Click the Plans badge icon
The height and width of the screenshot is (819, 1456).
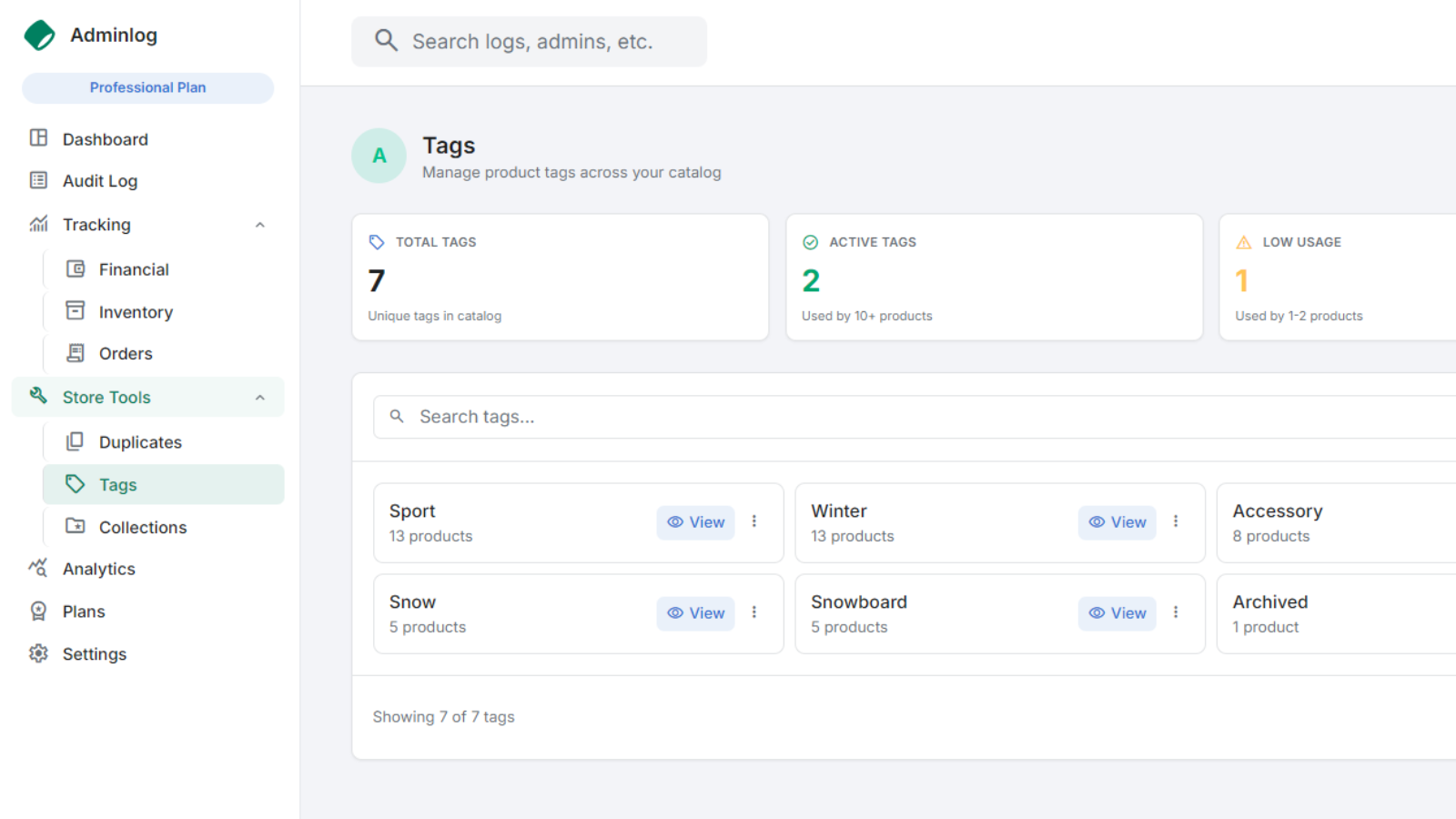38,612
